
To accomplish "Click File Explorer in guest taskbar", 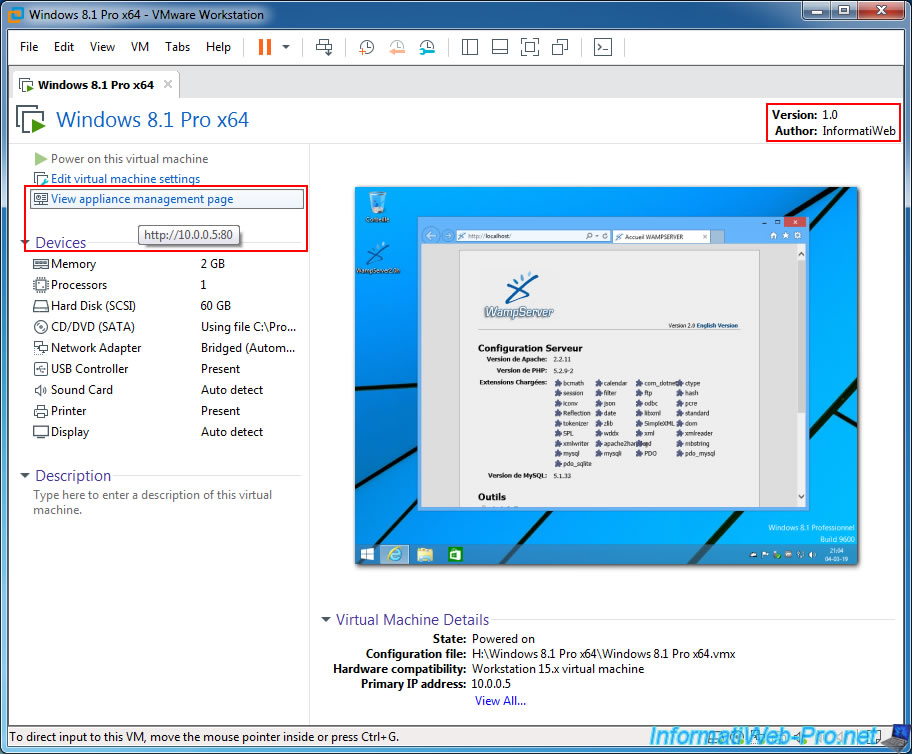I will tap(425, 554).
